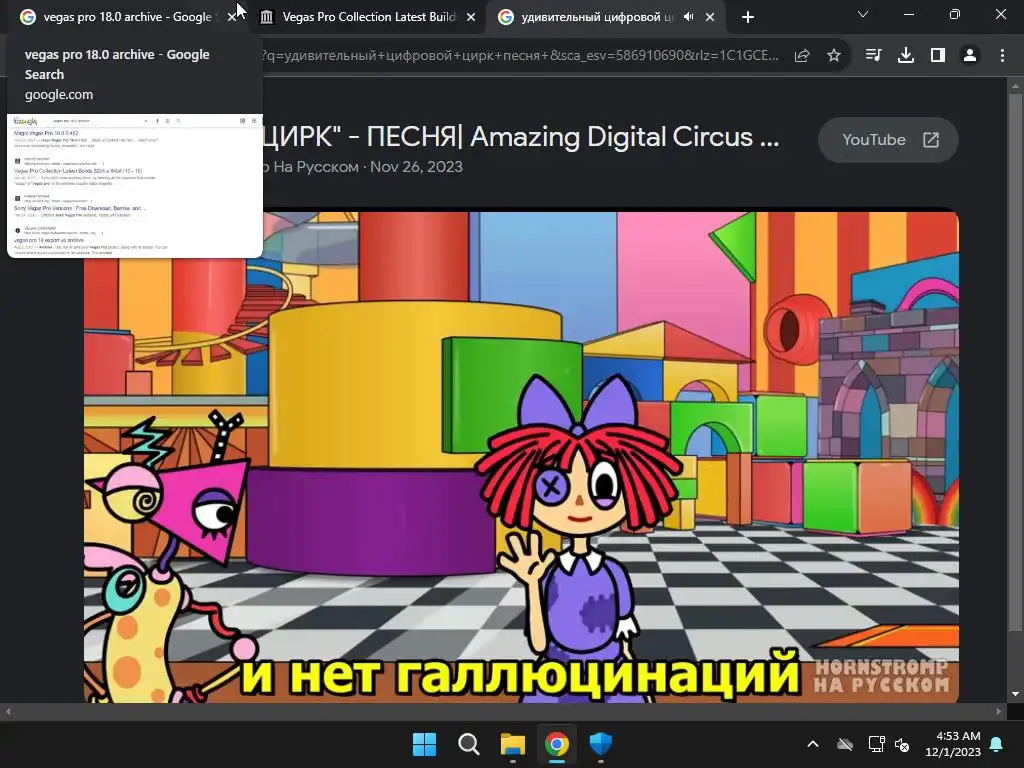Open Windows Security shield in taskbar
The width and height of the screenshot is (1024, 768).
(x=601, y=744)
